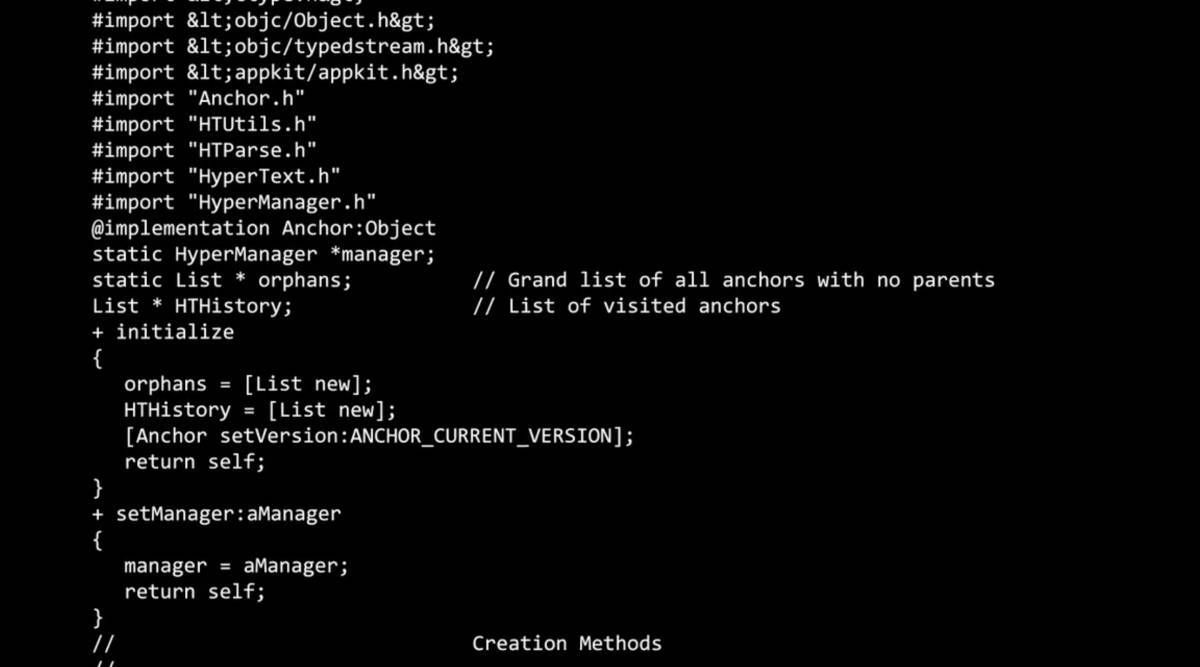Click on the "HTParse.h" import text
This screenshot has height=667, width=1200.
coord(251,150)
